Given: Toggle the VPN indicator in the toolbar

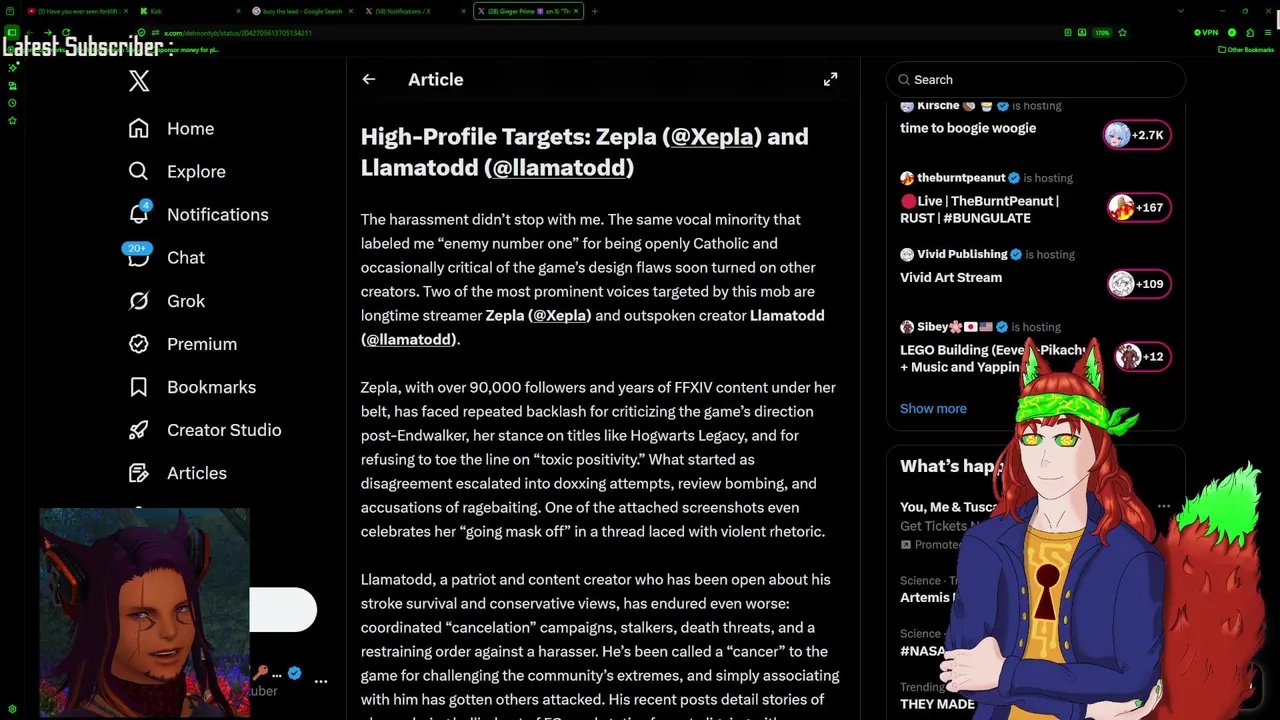Looking at the screenshot, I should (x=1206, y=33).
